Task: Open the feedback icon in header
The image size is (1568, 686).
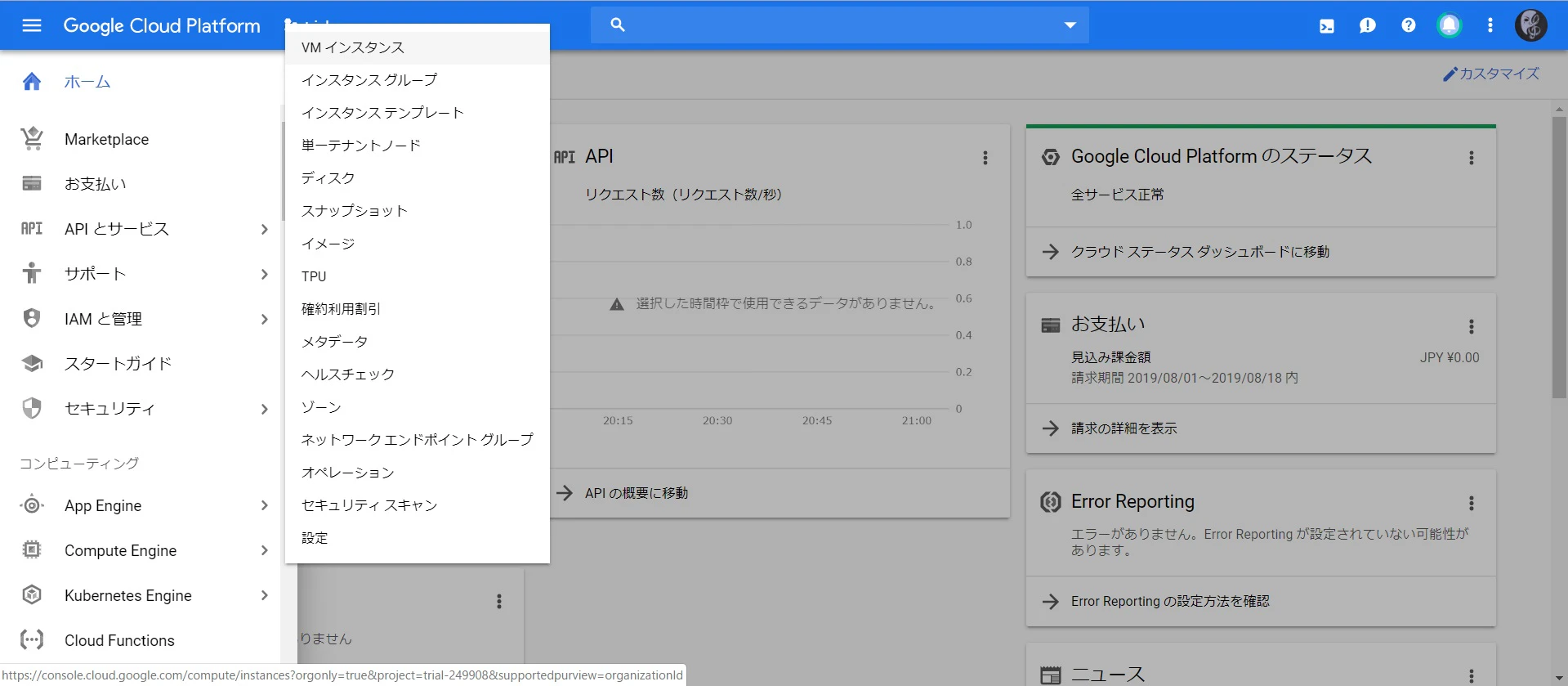Action: point(1368,26)
